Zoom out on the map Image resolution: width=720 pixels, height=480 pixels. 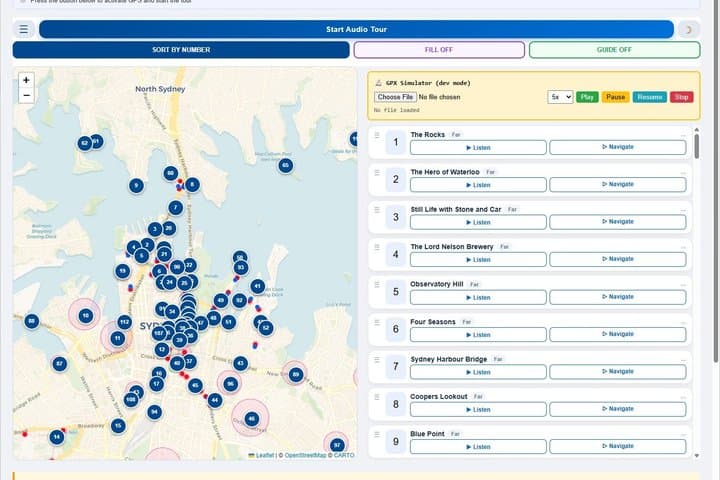pyautogui.click(x=26, y=96)
